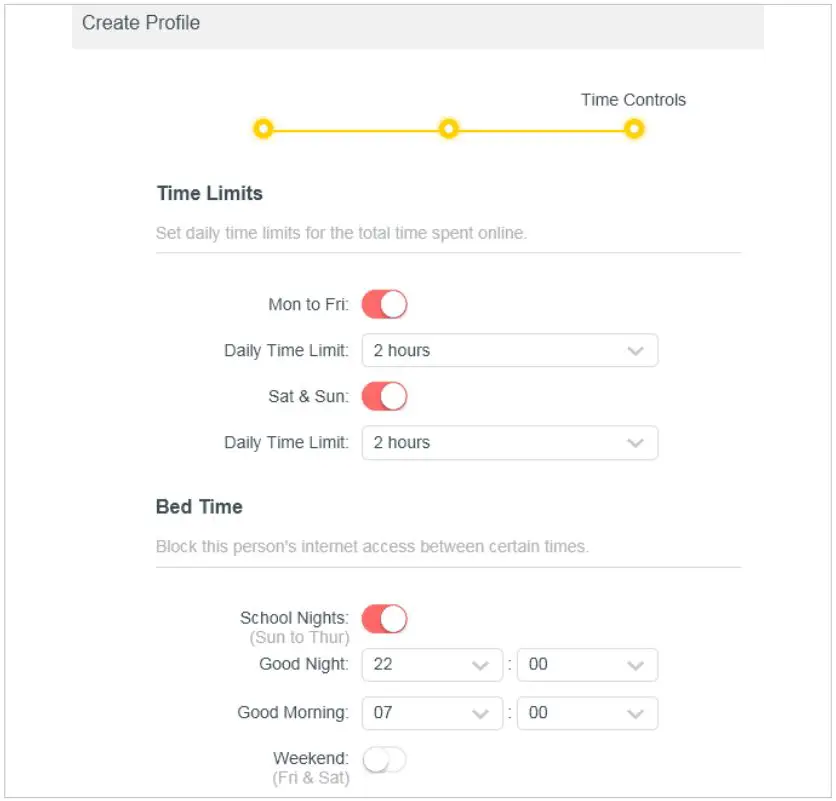Enable the Weekend bed time switch

coord(384,761)
